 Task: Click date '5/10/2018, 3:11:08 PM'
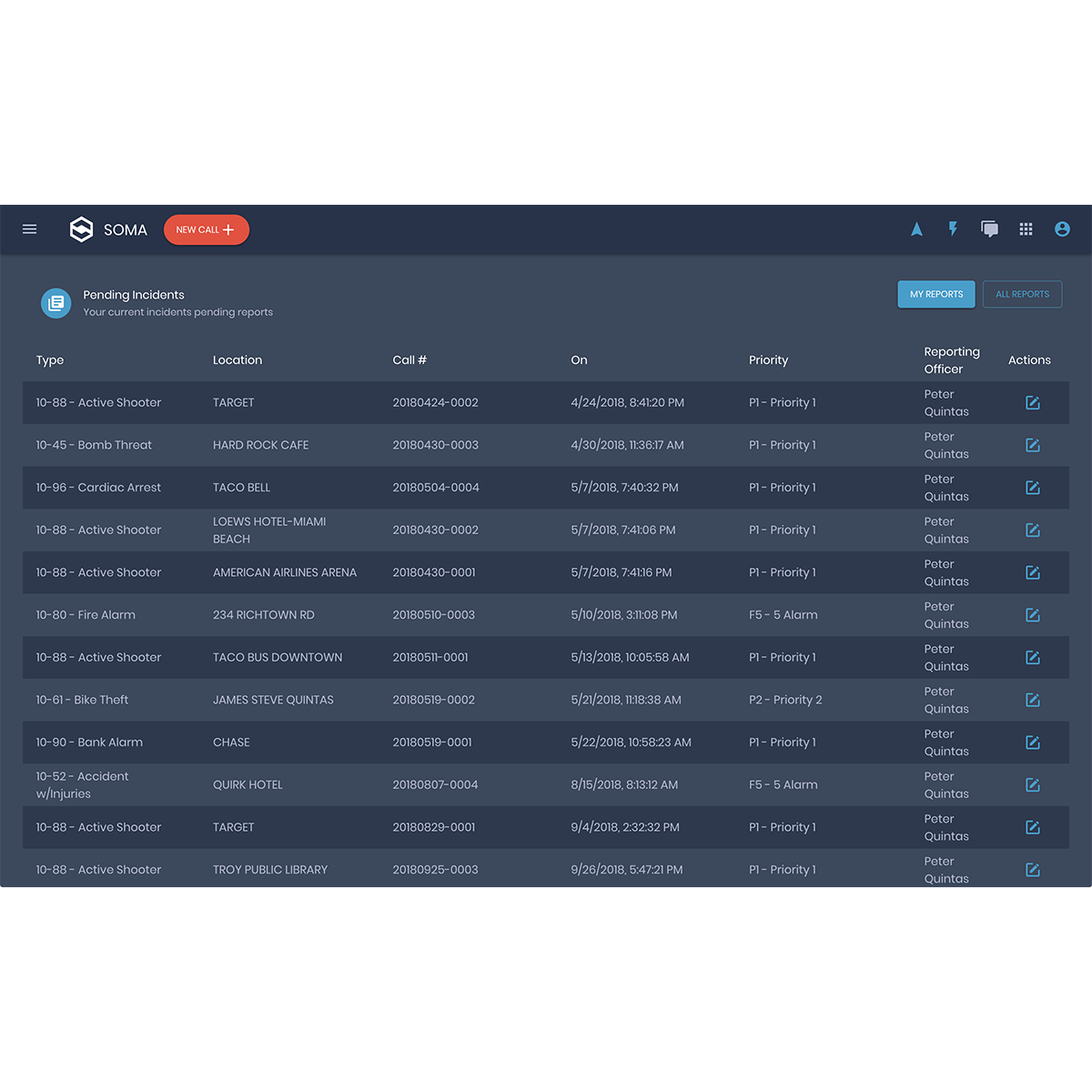(x=624, y=615)
